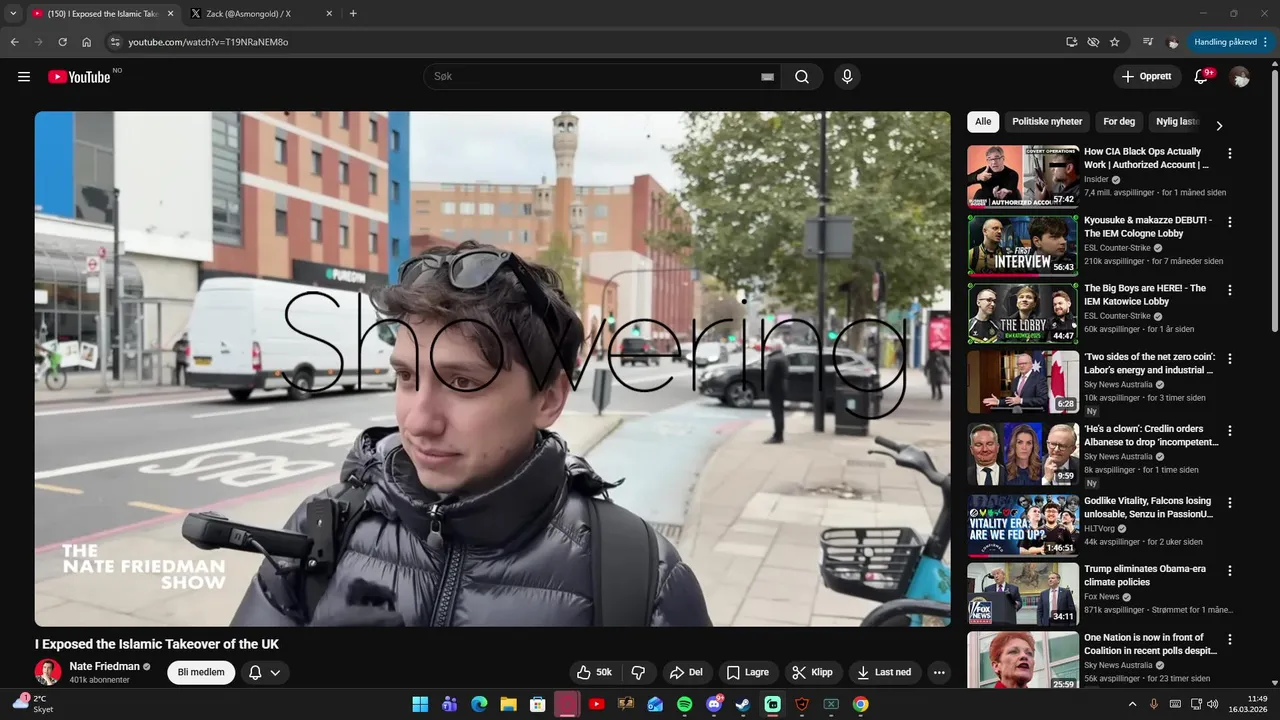This screenshot has height=720, width=1280.
Task: Click the address bar URL
Action: click(208, 42)
